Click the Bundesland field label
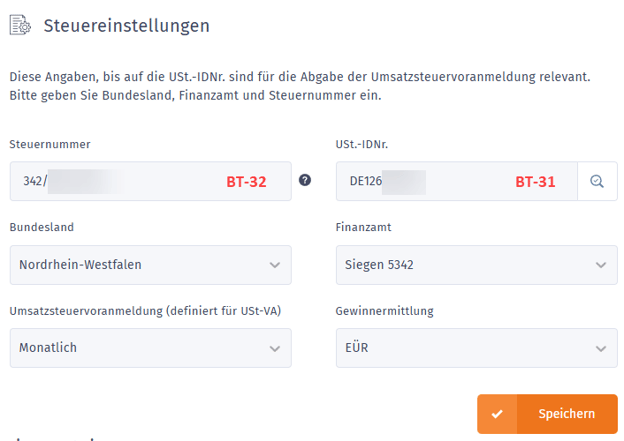The height and width of the screenshot is (441, 624). (41, 228)
